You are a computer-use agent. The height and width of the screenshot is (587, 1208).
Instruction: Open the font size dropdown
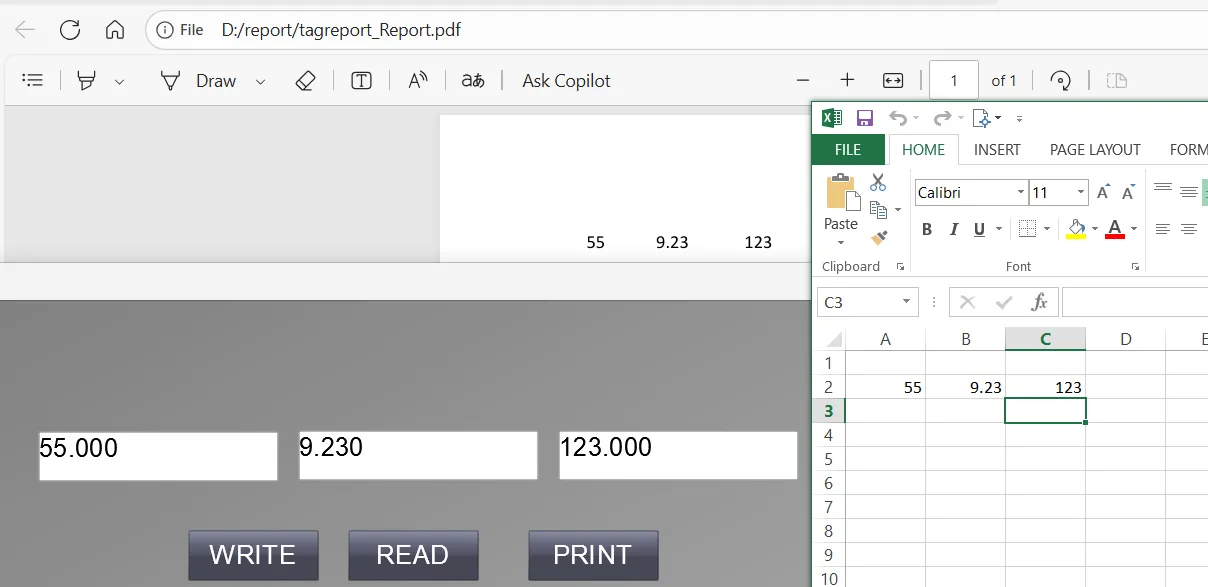coord(1081,192)
